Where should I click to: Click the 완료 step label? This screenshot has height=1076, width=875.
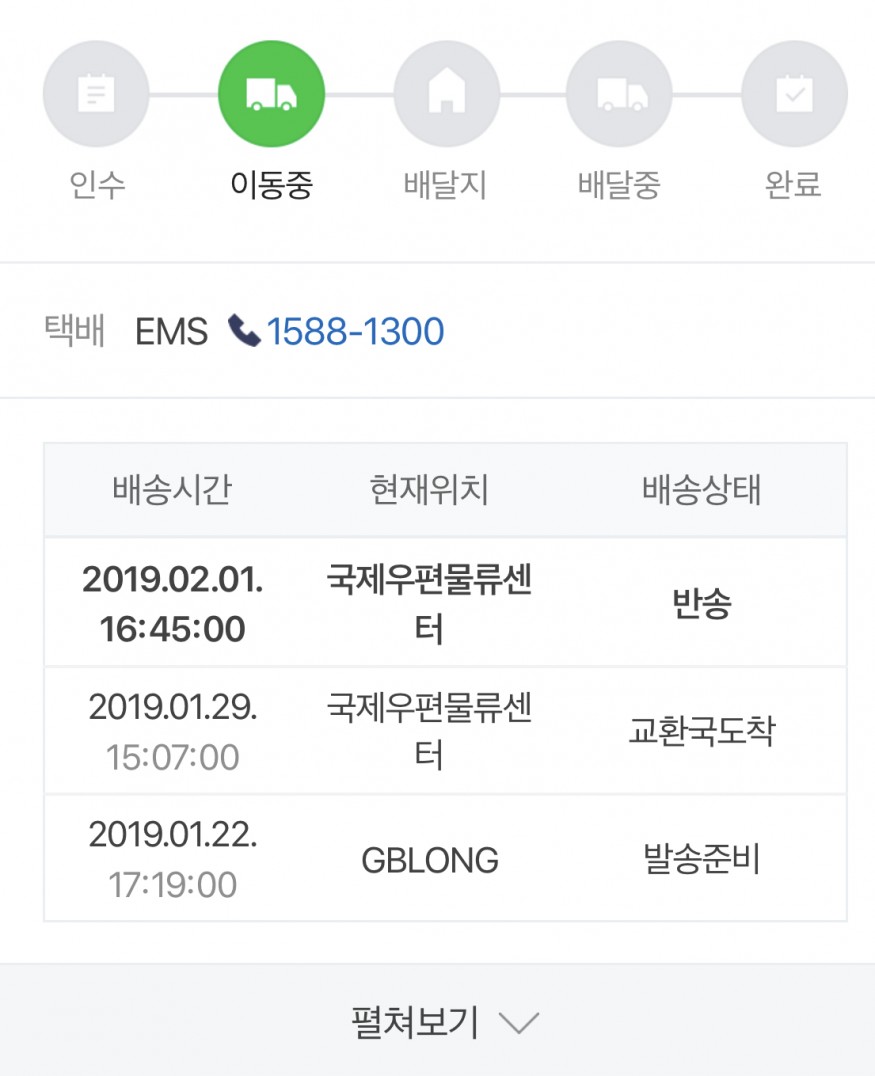794,185
